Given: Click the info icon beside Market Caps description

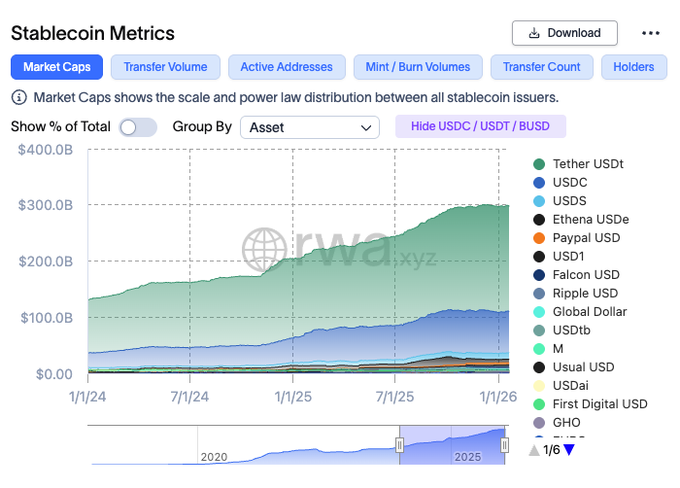Looking at the screenshot, I should point(19,98).
